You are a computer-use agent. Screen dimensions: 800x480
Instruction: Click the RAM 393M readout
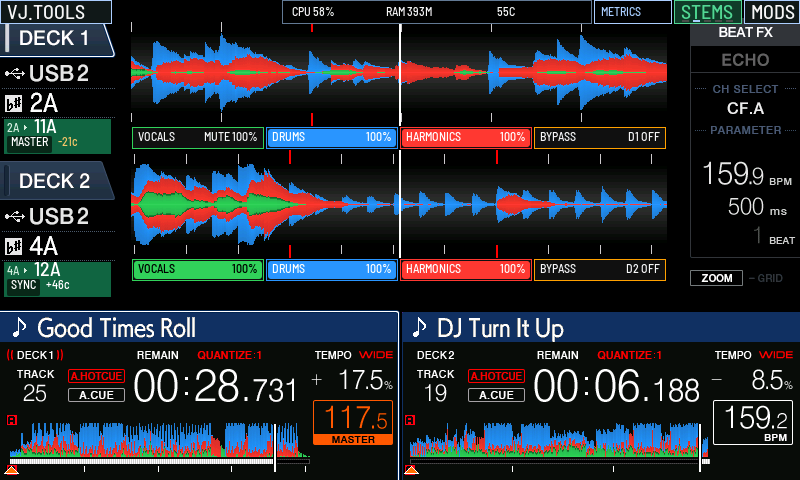409,12
